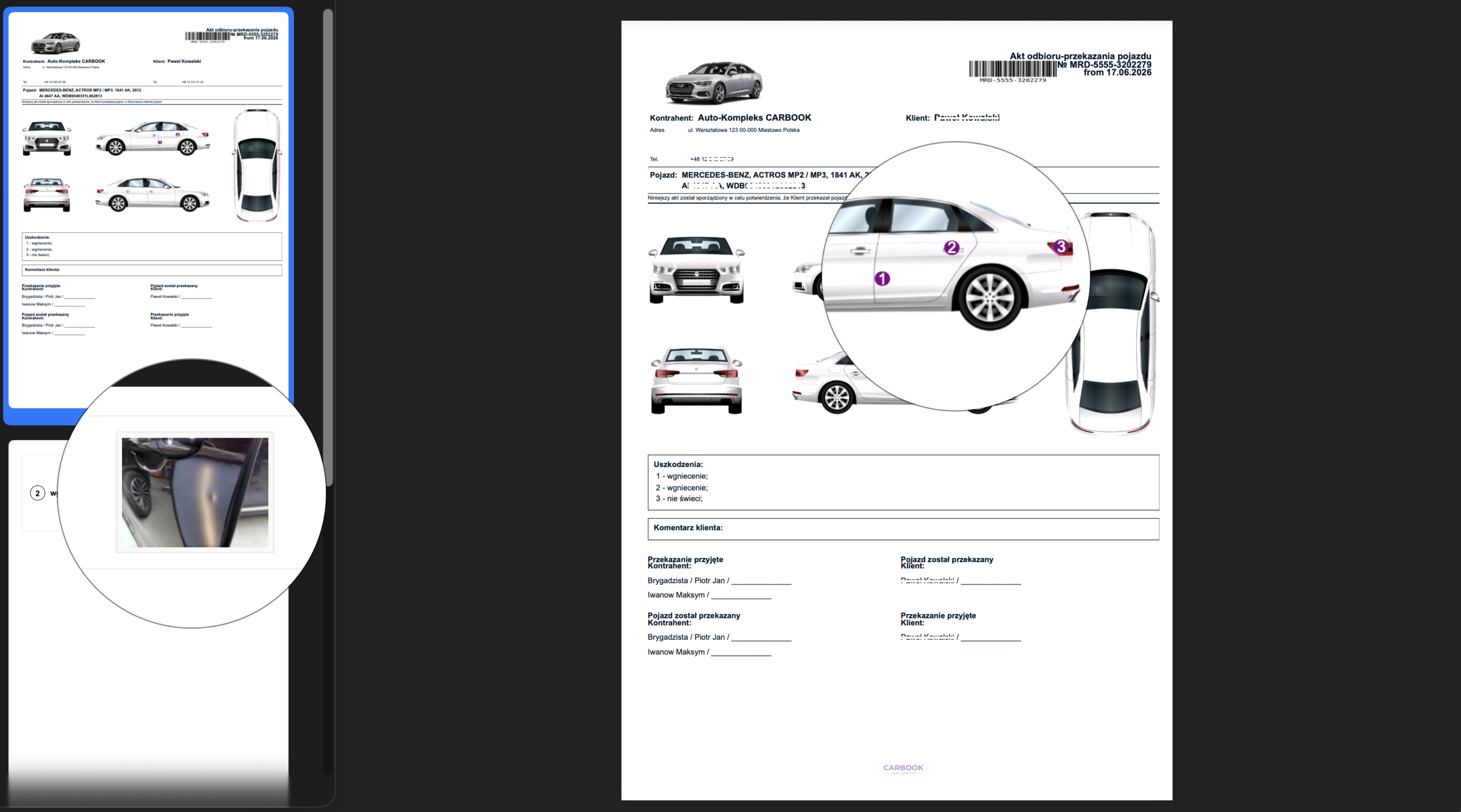The image size is (1461, 812).
Task: Click the rear view car diagram on main page
Action: point(696,379)
